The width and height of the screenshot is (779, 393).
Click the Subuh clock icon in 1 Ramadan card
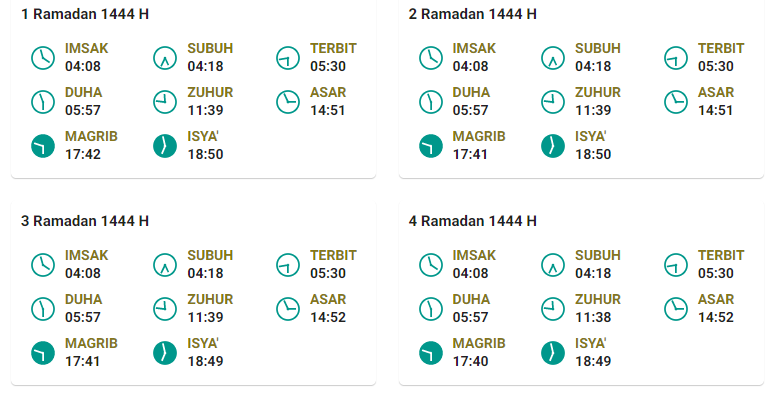click(x=165, y=58)
